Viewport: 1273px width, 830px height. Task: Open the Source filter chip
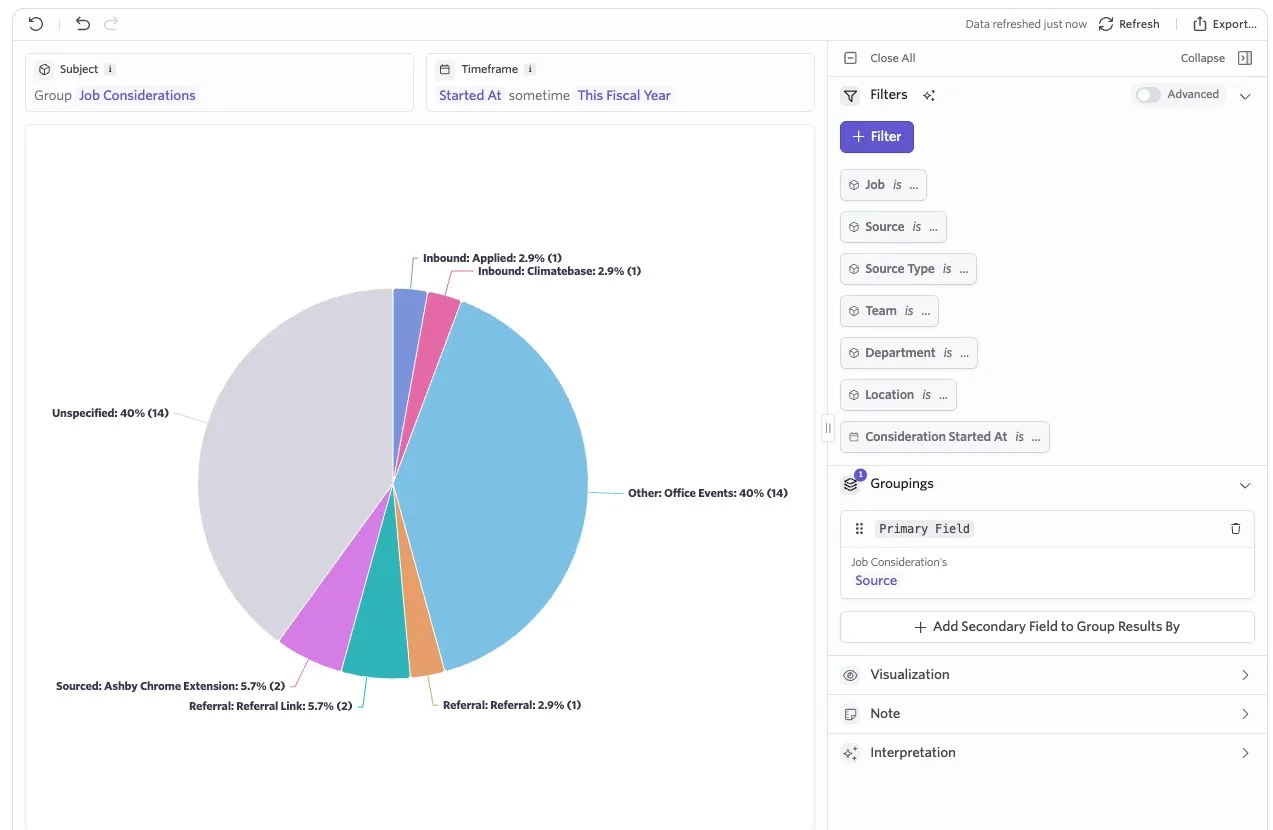pyautogui.click(x=893, y=227)
